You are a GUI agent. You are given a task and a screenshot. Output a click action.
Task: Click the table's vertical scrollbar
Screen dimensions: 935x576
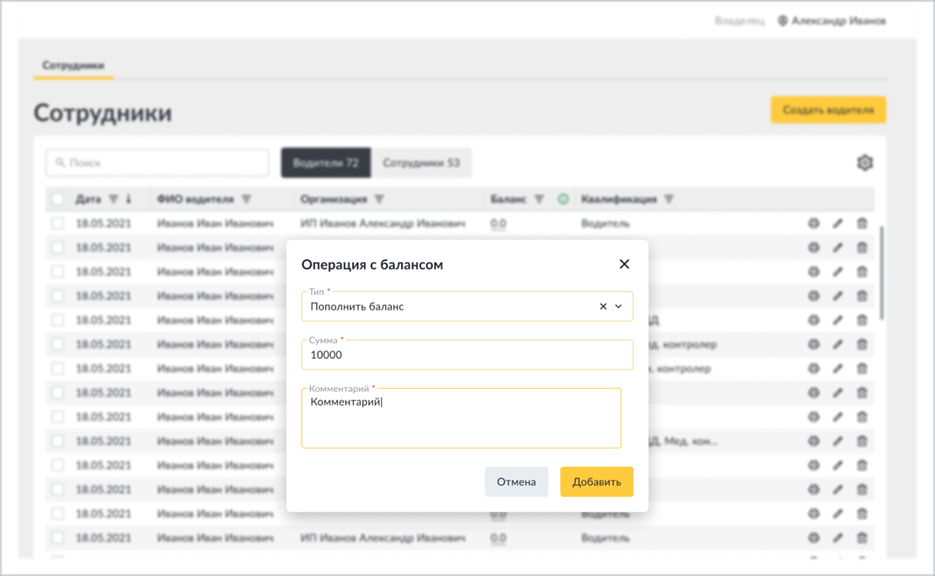[x=881, y=272]
